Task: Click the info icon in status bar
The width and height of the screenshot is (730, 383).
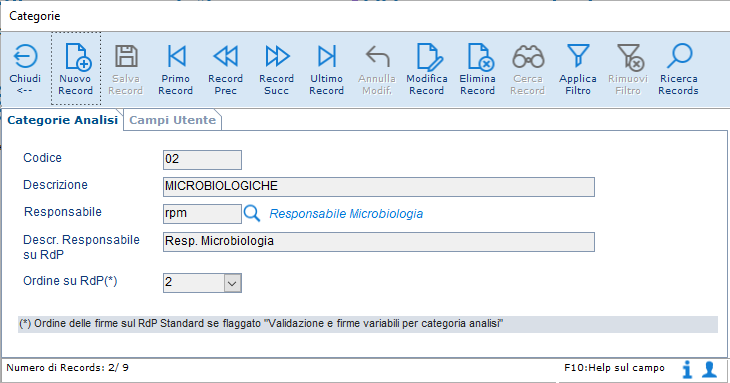Action: [687, 370]
